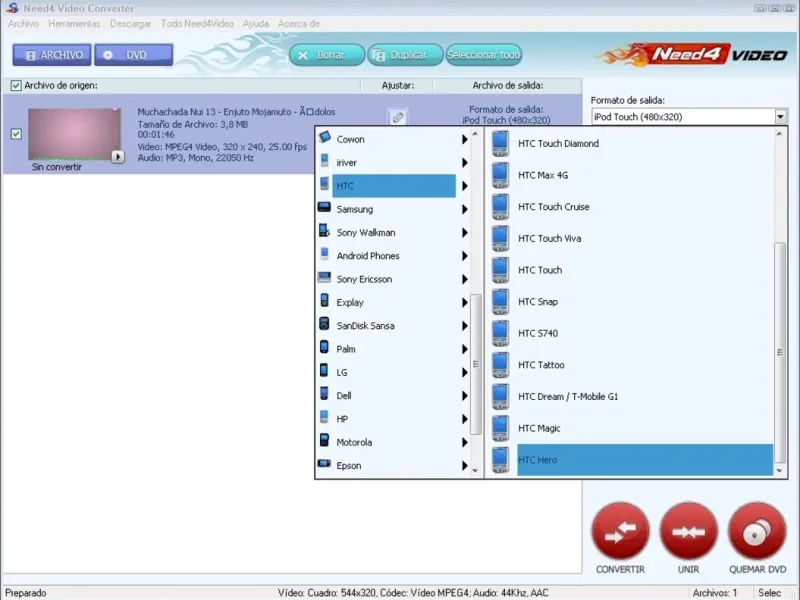Image resolution: width=800 pixels, height=600 pixels.
Task: Click the Dell device icon
Action: click(324, 393)
